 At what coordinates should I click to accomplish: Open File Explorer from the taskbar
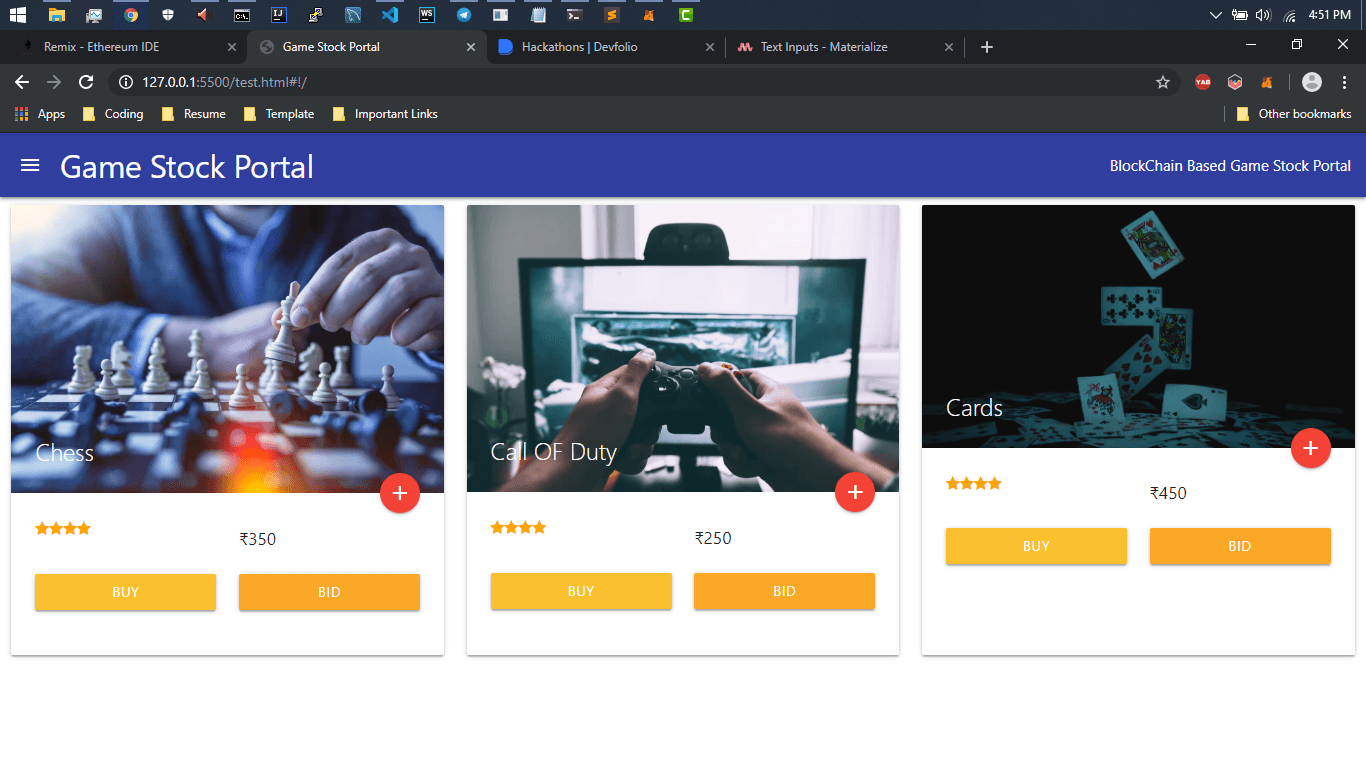pos(57,15)
